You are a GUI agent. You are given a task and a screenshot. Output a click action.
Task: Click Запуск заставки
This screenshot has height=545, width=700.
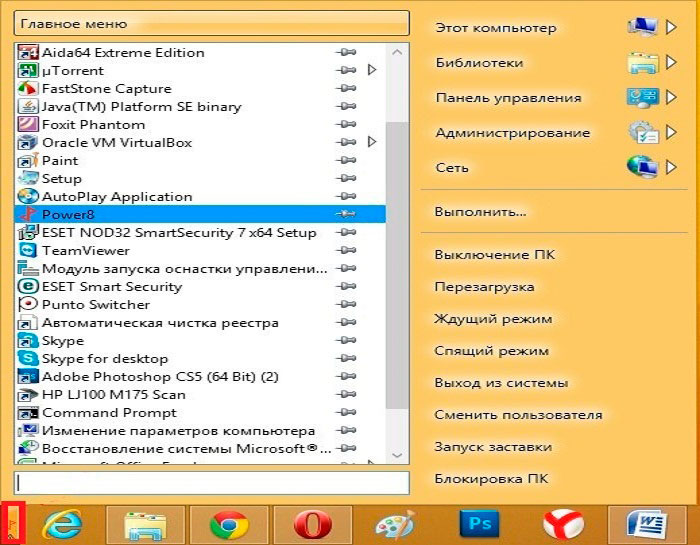(493, 447)
